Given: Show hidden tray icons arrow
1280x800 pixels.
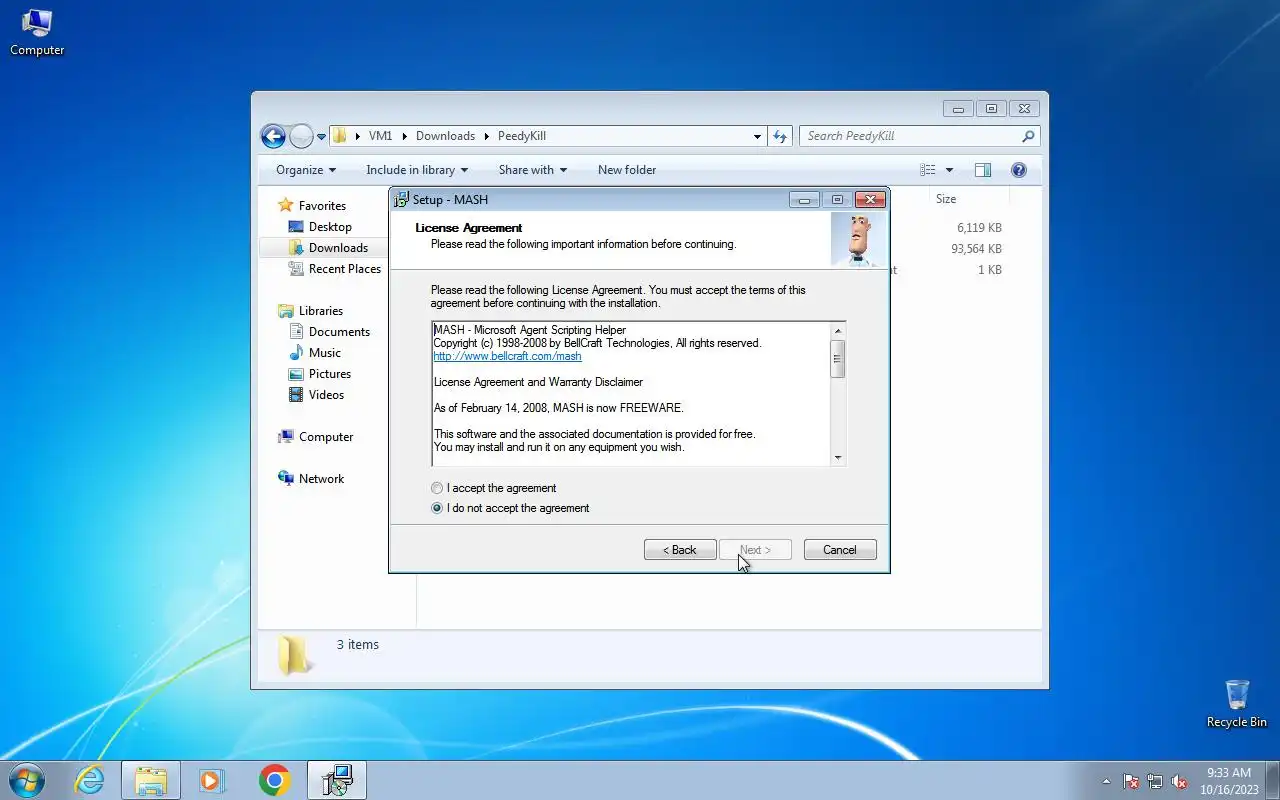Looking at the screenshot, I should click(x=1106, y=781).
